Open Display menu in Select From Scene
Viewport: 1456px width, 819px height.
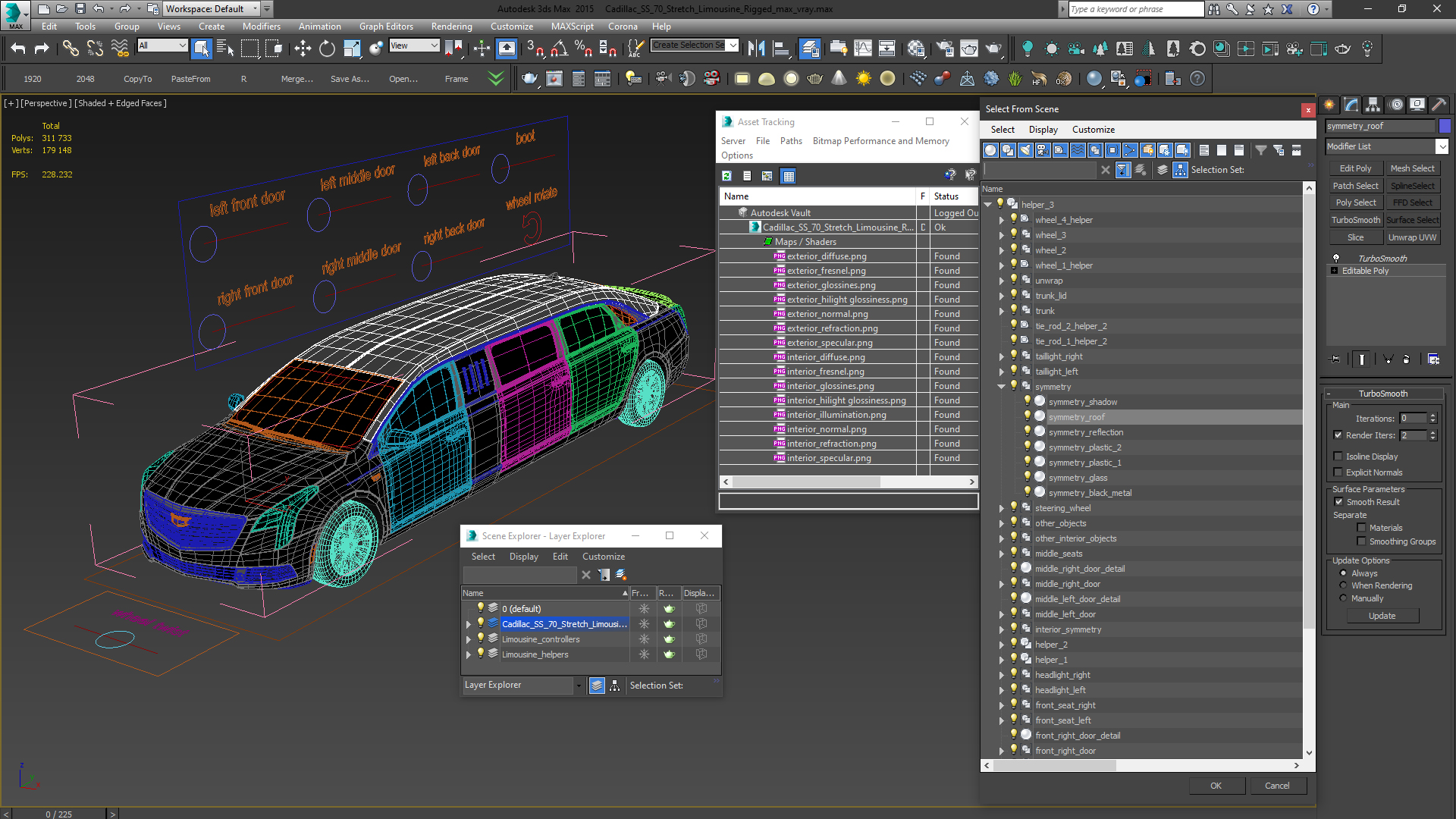[1043, 130]
